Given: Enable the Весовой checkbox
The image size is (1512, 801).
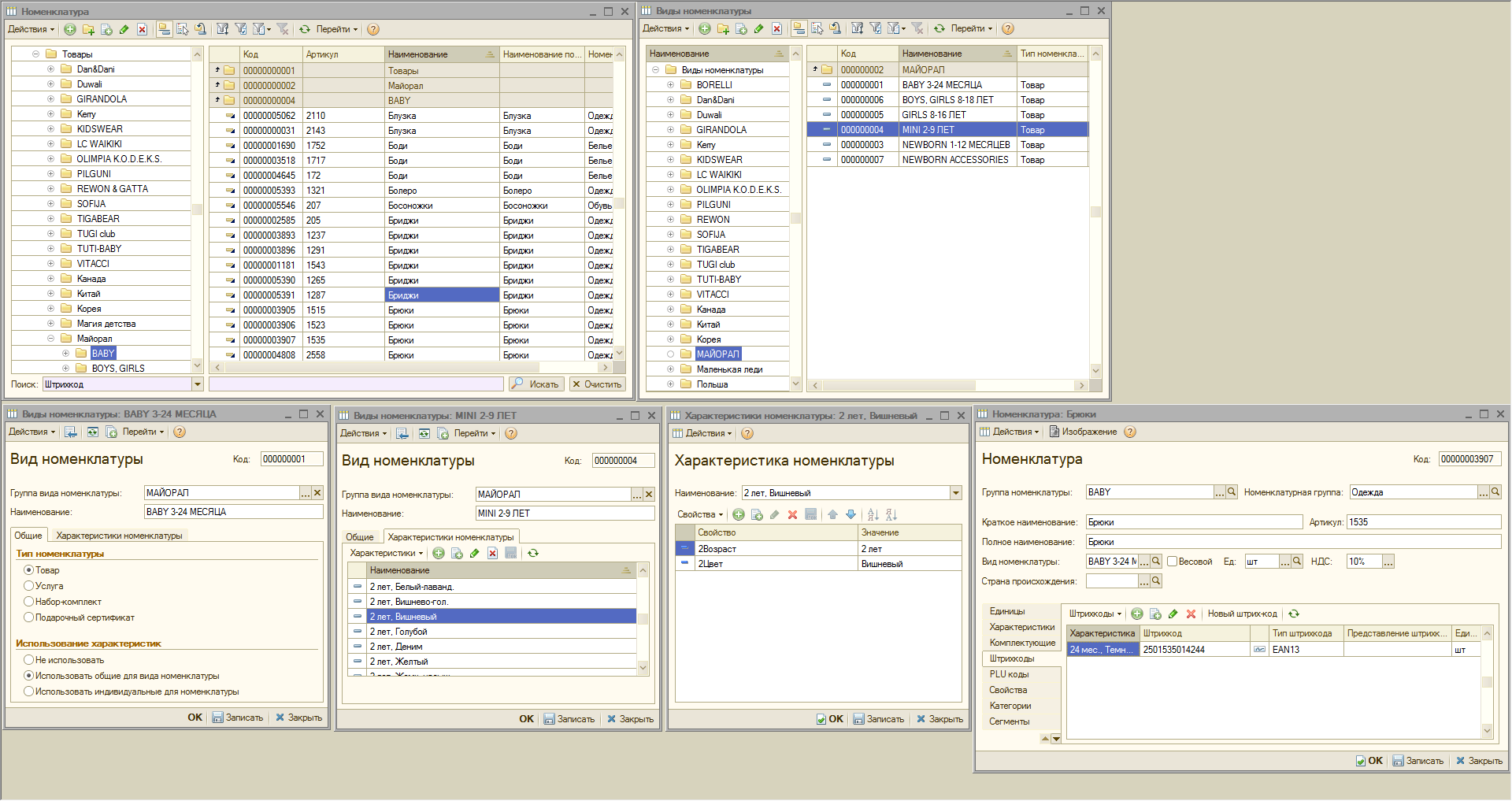Looking at the screenshot, I should (1172, 562).
